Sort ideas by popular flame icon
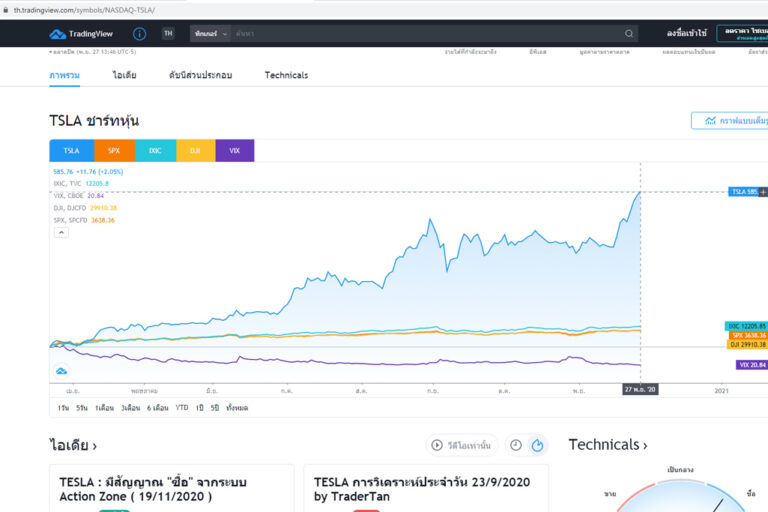Image resolution: width=768 pixels, height=512 pixels. tap(537, 445)
